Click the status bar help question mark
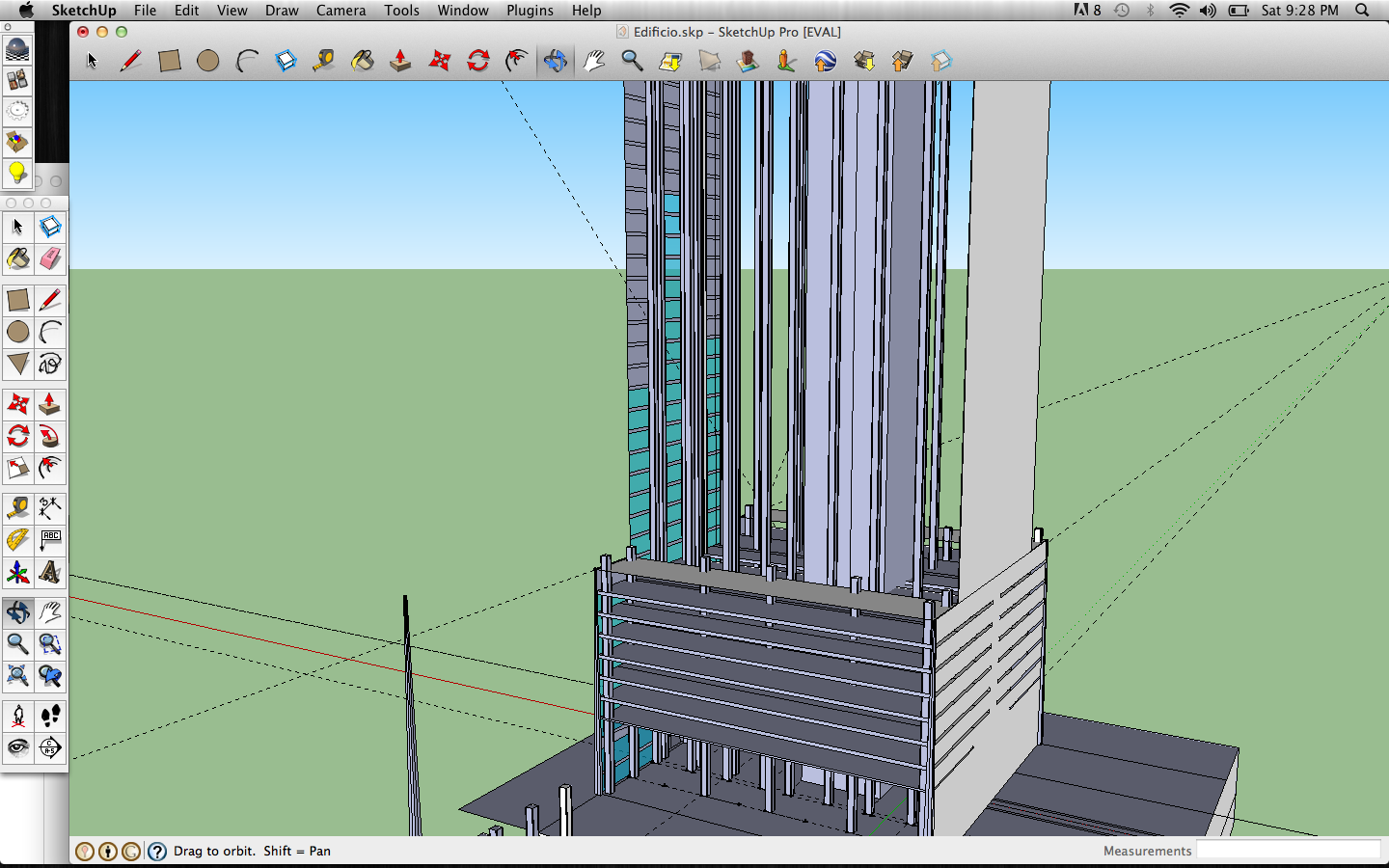The image size is (1389, 868). coord(156,851)
